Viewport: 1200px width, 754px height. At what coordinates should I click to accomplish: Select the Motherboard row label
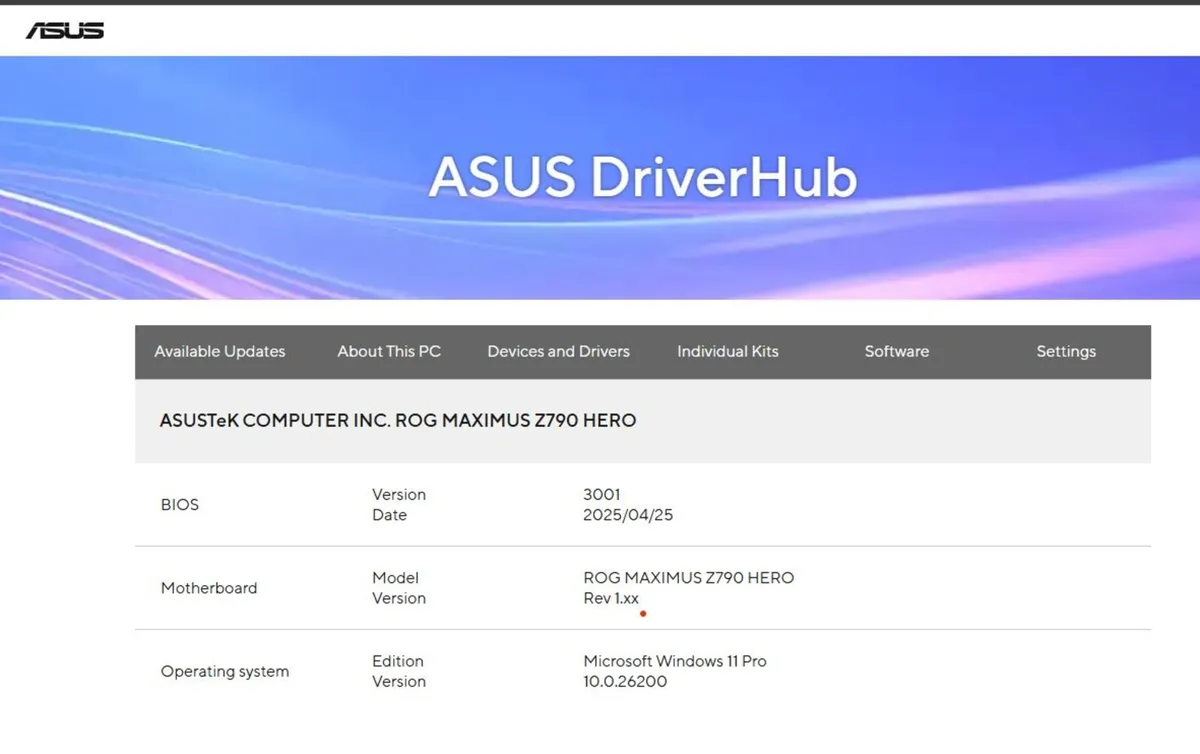click(209, 588)
